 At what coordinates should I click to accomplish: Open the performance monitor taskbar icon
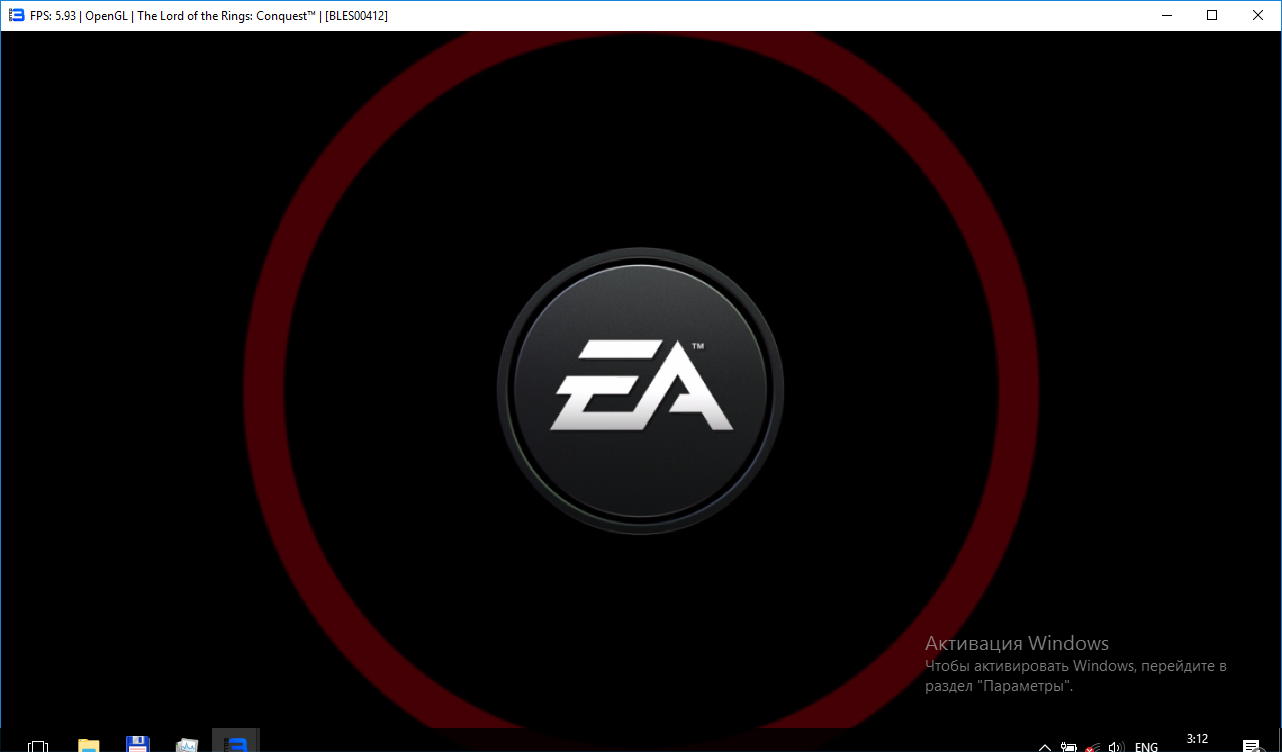pos(187,744)
